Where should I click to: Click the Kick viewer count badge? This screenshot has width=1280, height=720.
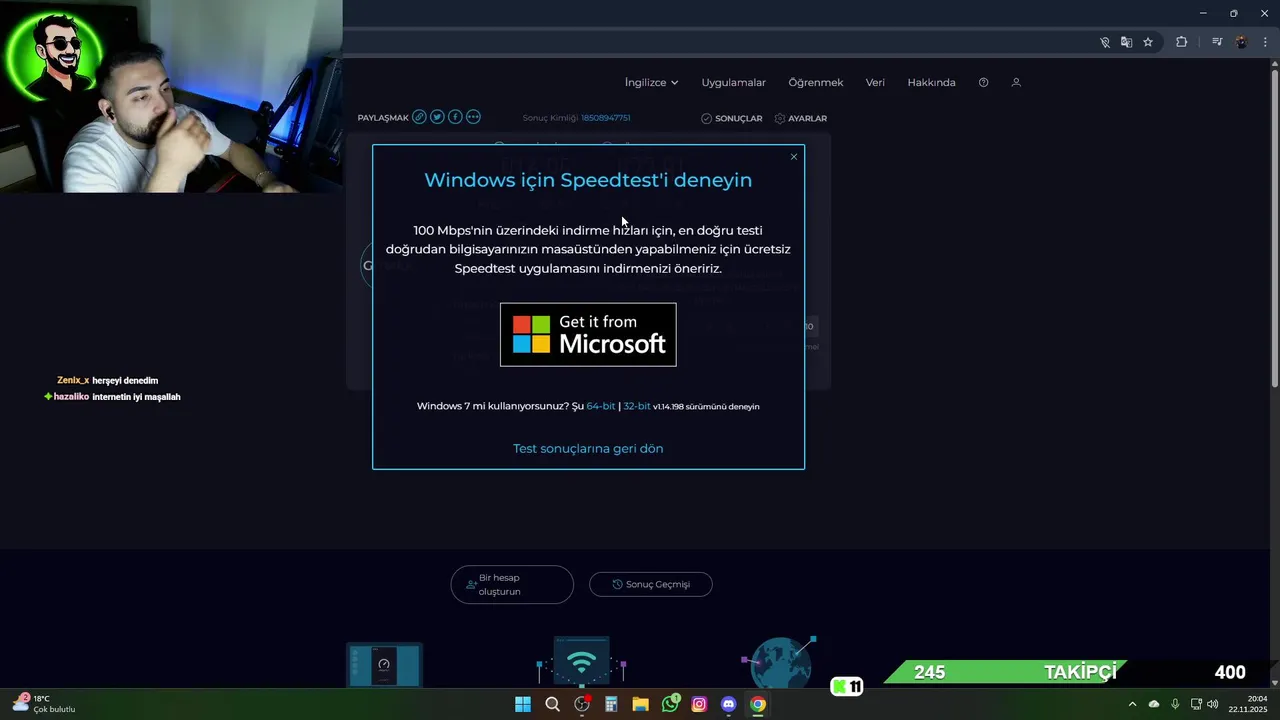tap(847, 687)
